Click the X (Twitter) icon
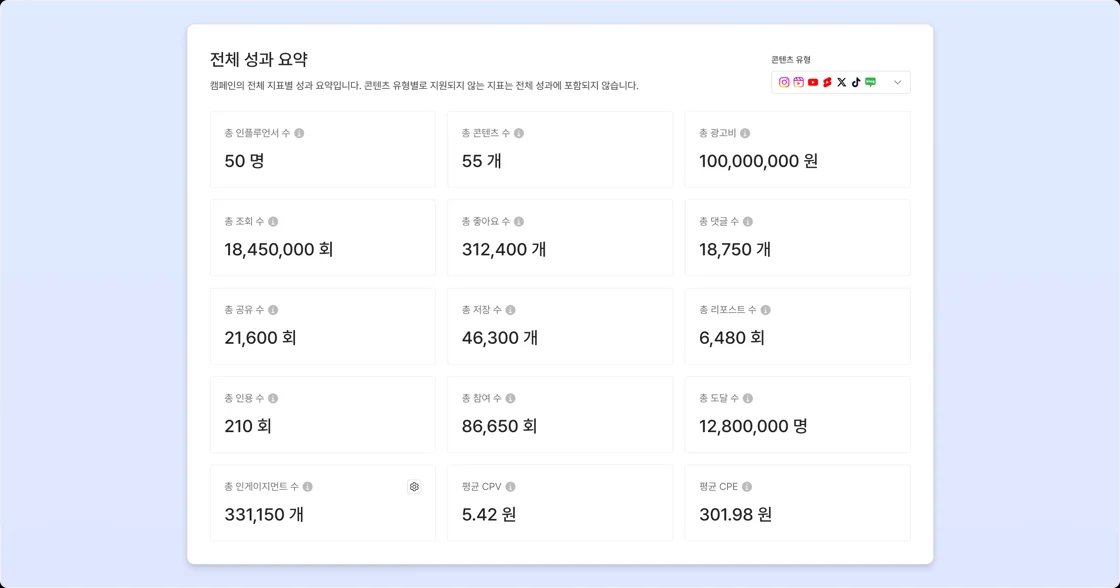The width and height of the screenshot is (1120, 588). (841, 82)
